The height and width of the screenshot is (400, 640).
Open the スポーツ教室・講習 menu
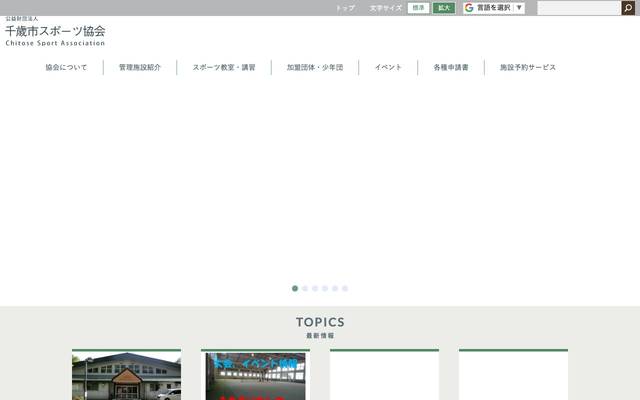pyautogui.click(x=224, y=67)
